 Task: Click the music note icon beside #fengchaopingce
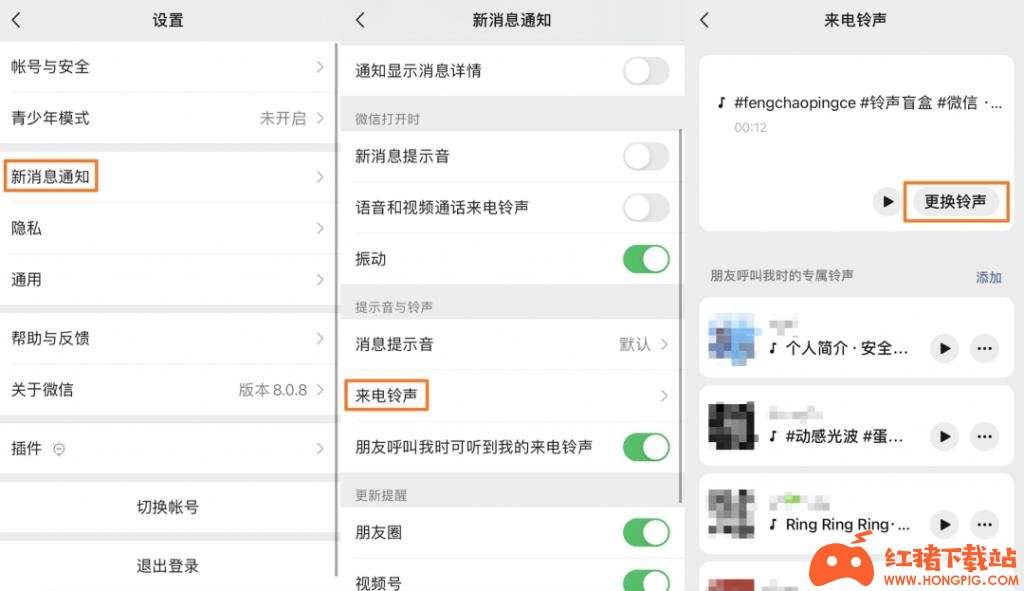click(x=721, y=103)
